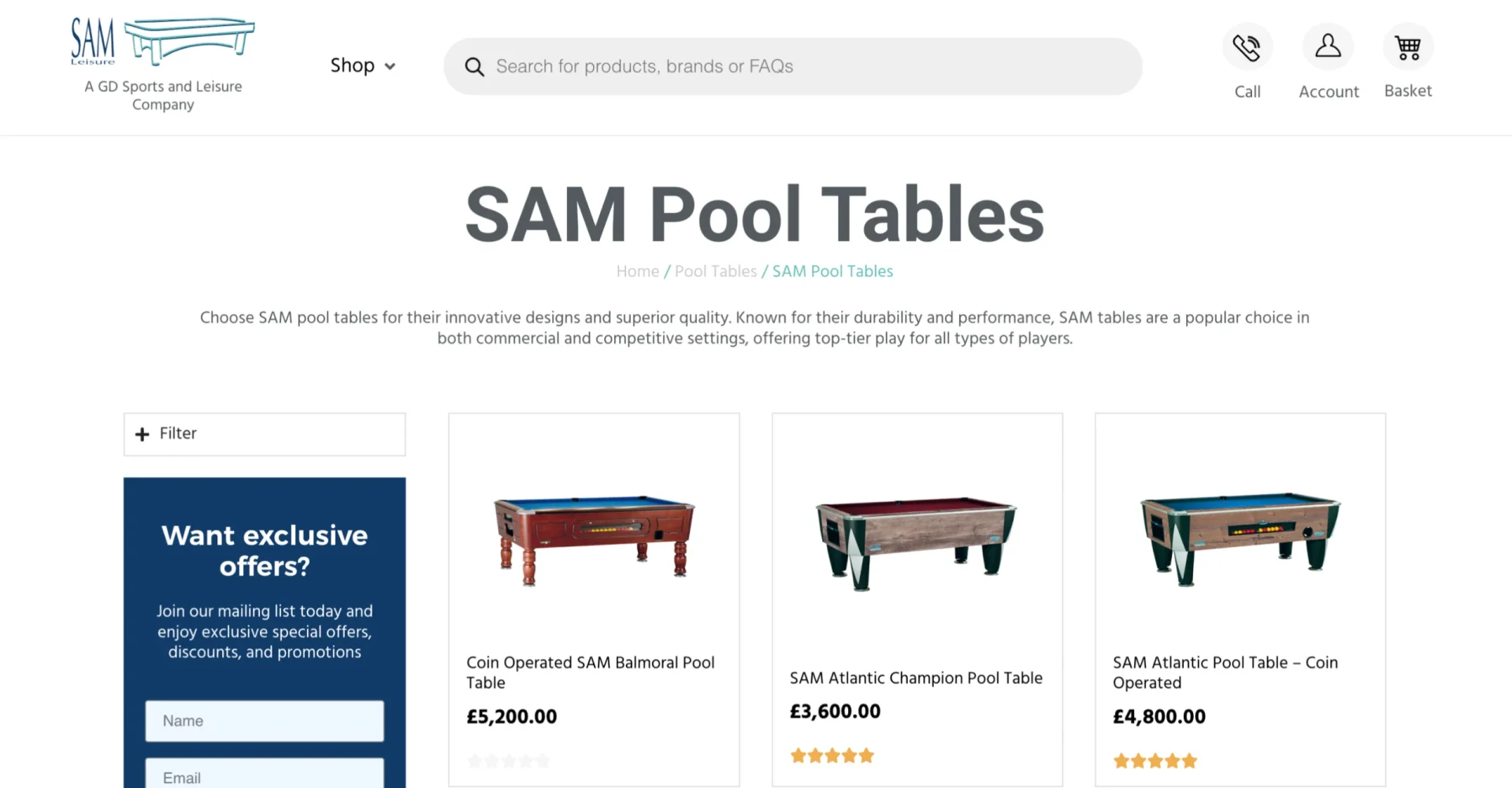Open the Shop dropdown menu

tap(362, 65)
